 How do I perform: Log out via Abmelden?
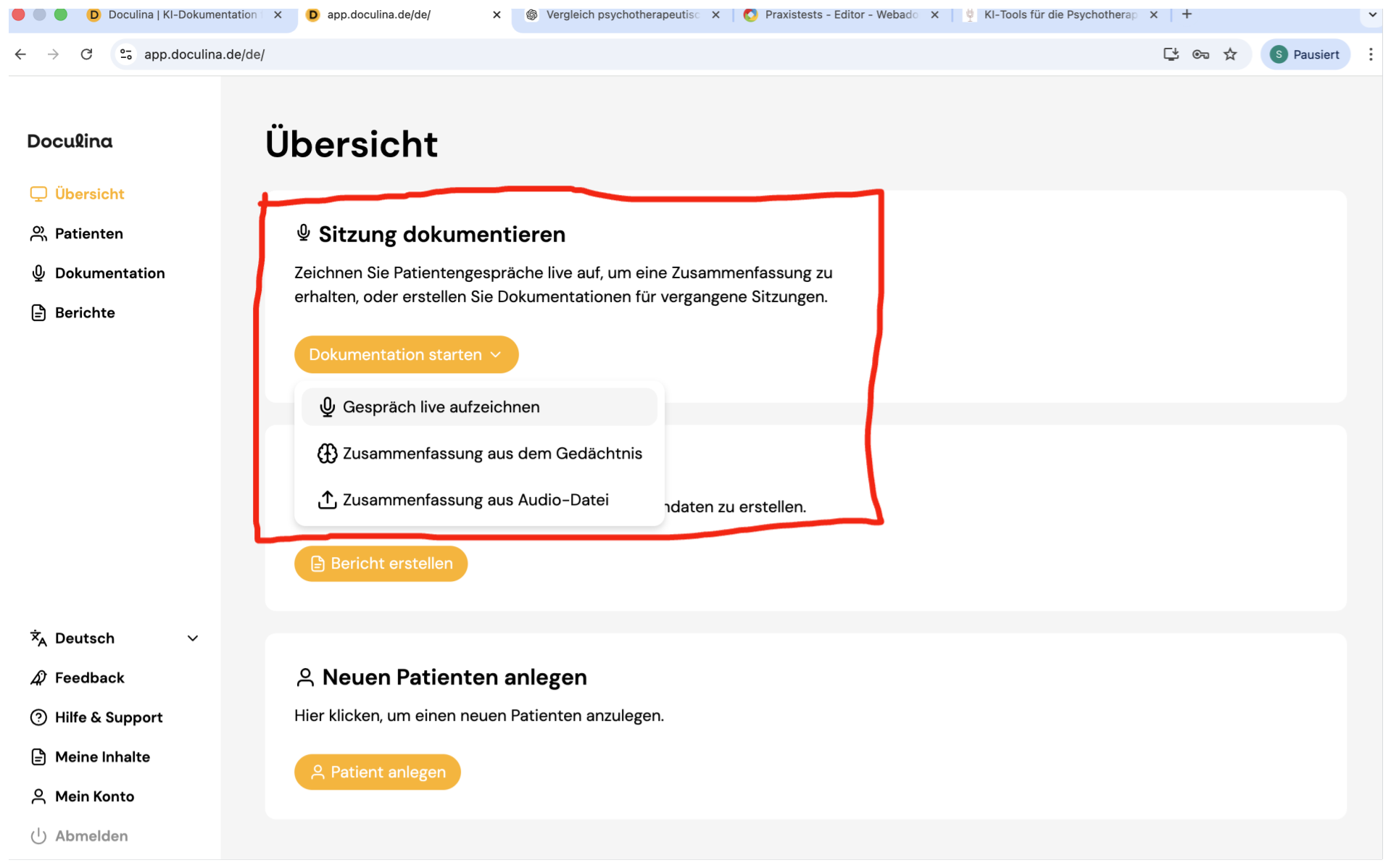pyautogui.click(x=79, y=836)
